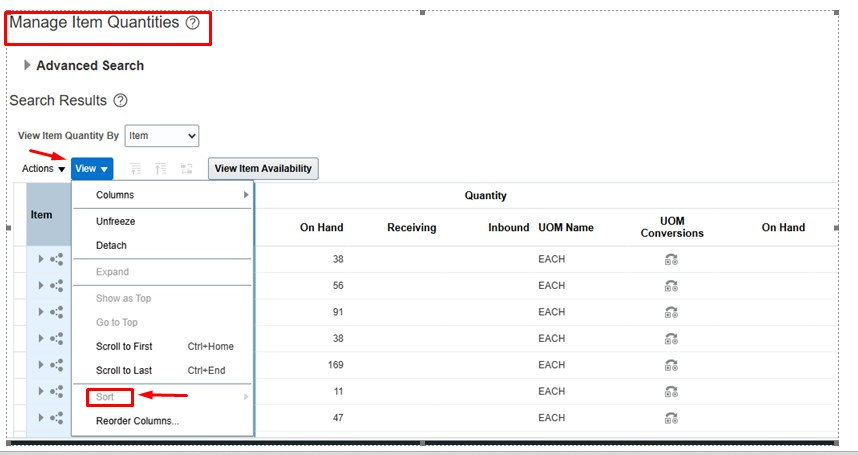Image resolution: width=858 pixels, height=455 pixels.
Task: Select Reorder Columns menu entry
Action: pyautogui.click(x=163, y=421)
